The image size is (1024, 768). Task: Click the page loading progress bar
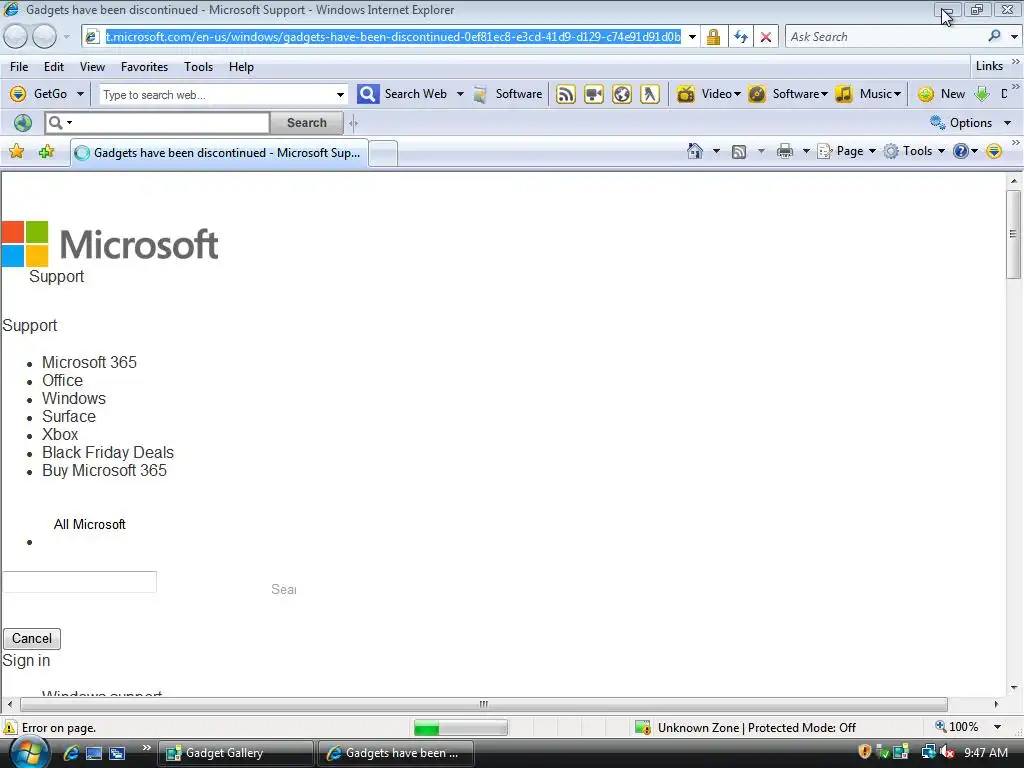tap(460, 728)
